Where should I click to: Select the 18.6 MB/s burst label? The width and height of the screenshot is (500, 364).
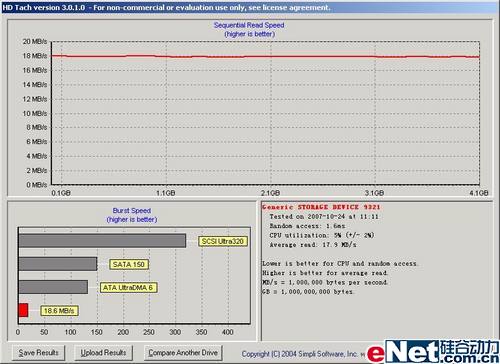coord(59,310)
